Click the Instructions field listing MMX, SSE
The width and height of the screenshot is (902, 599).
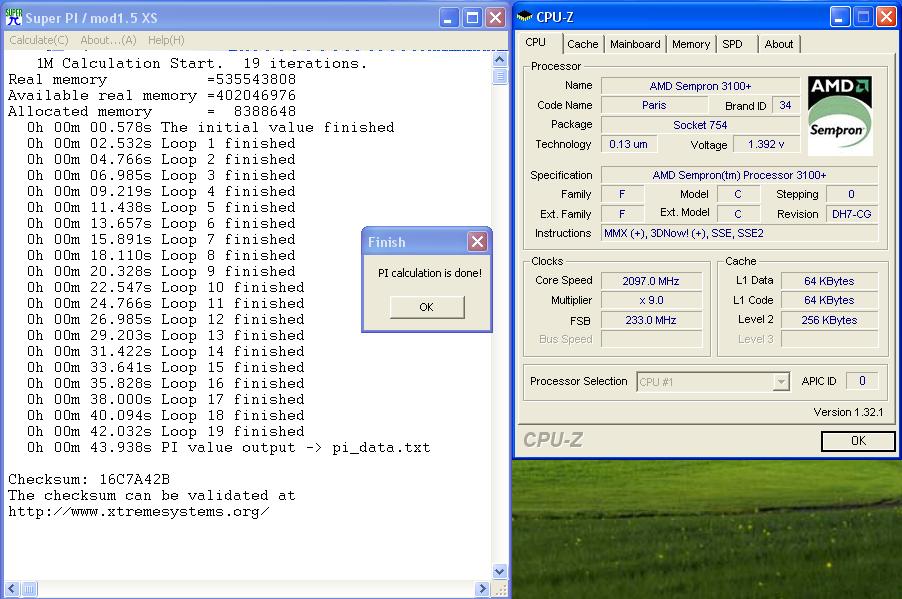[739, 233]
